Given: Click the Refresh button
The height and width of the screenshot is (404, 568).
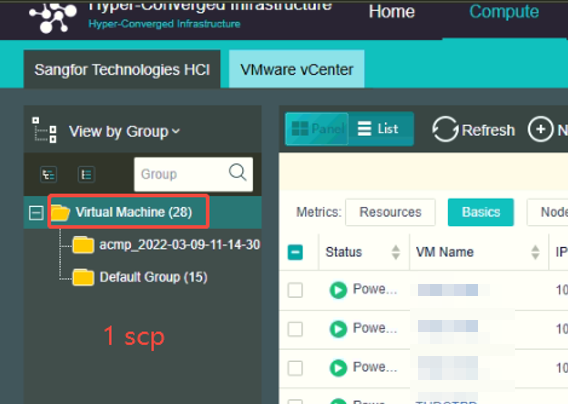Looking at the screenshot, I should 473,129.
